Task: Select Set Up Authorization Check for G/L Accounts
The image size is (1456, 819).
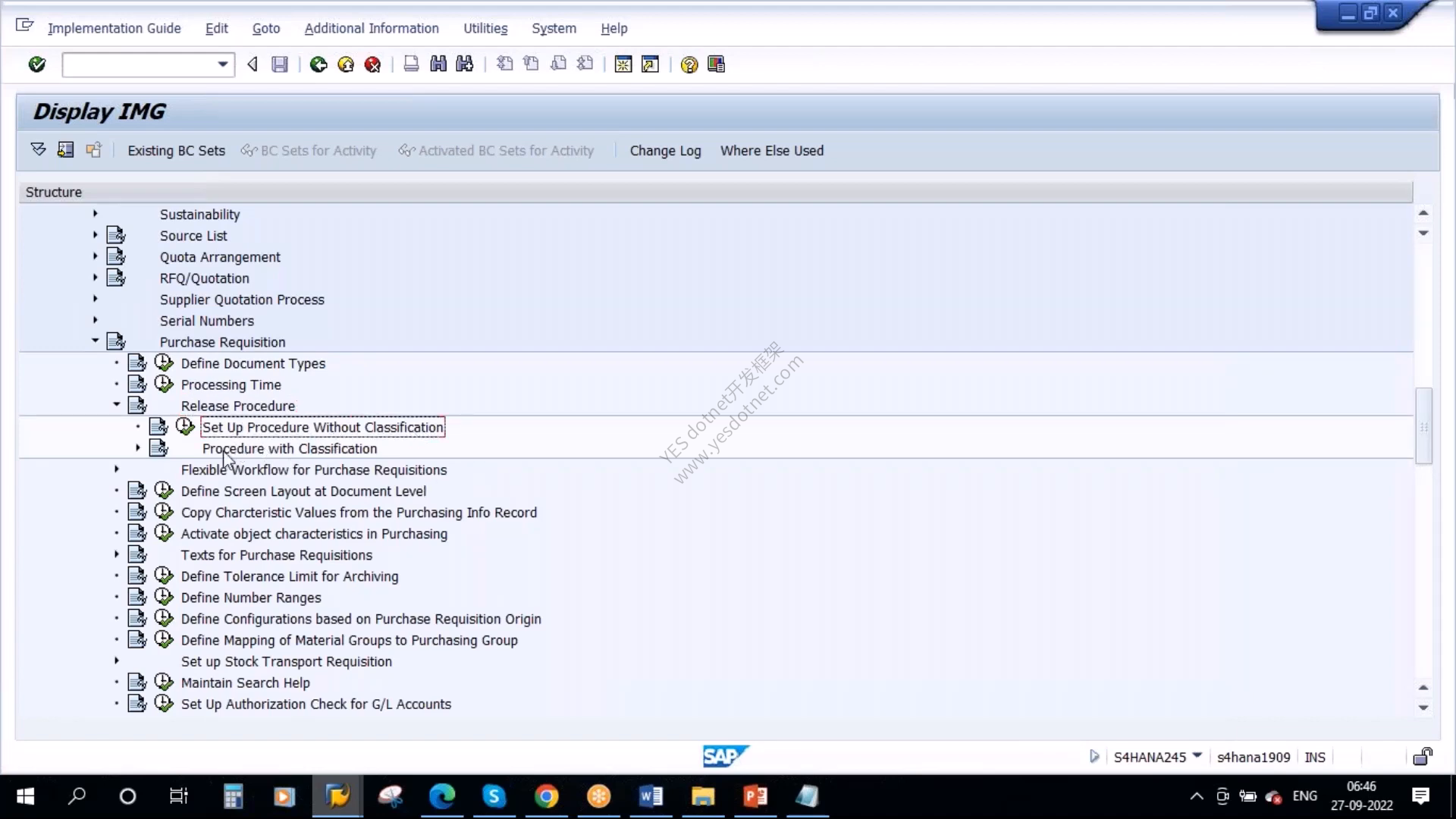Action: point(315,704)
